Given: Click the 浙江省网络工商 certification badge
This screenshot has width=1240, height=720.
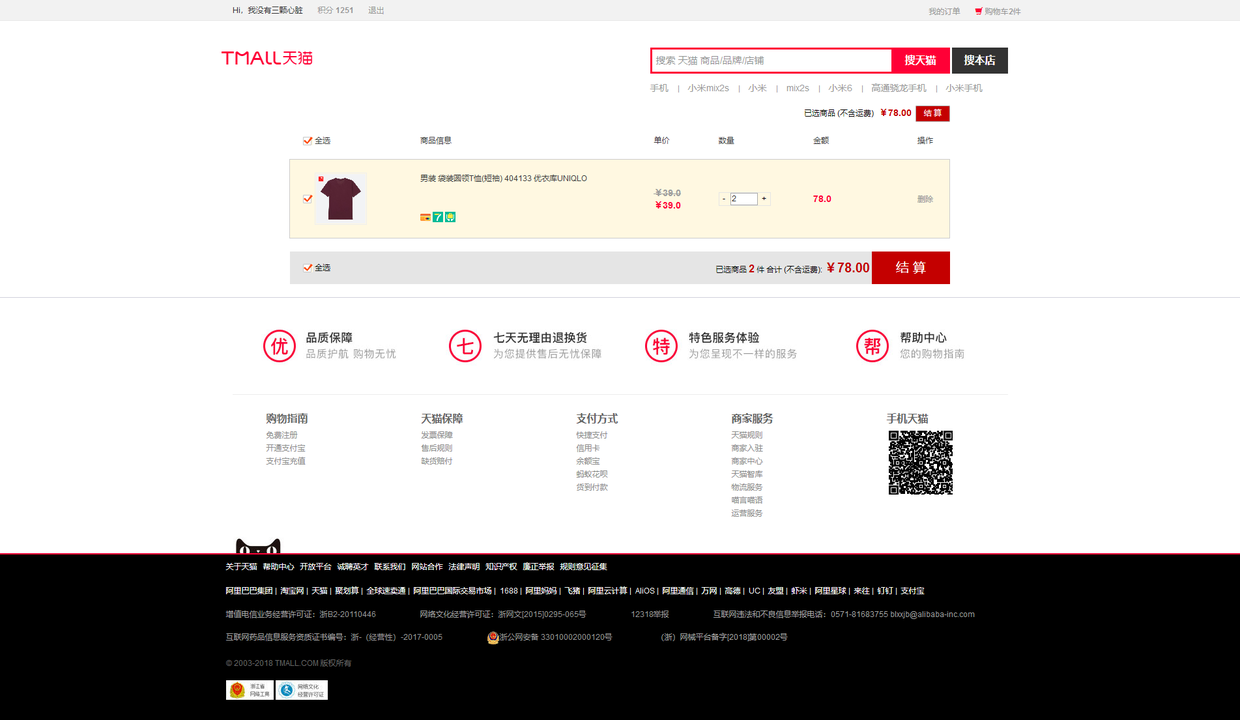Looking at the screenshot, I should click(x=249, y=690).
